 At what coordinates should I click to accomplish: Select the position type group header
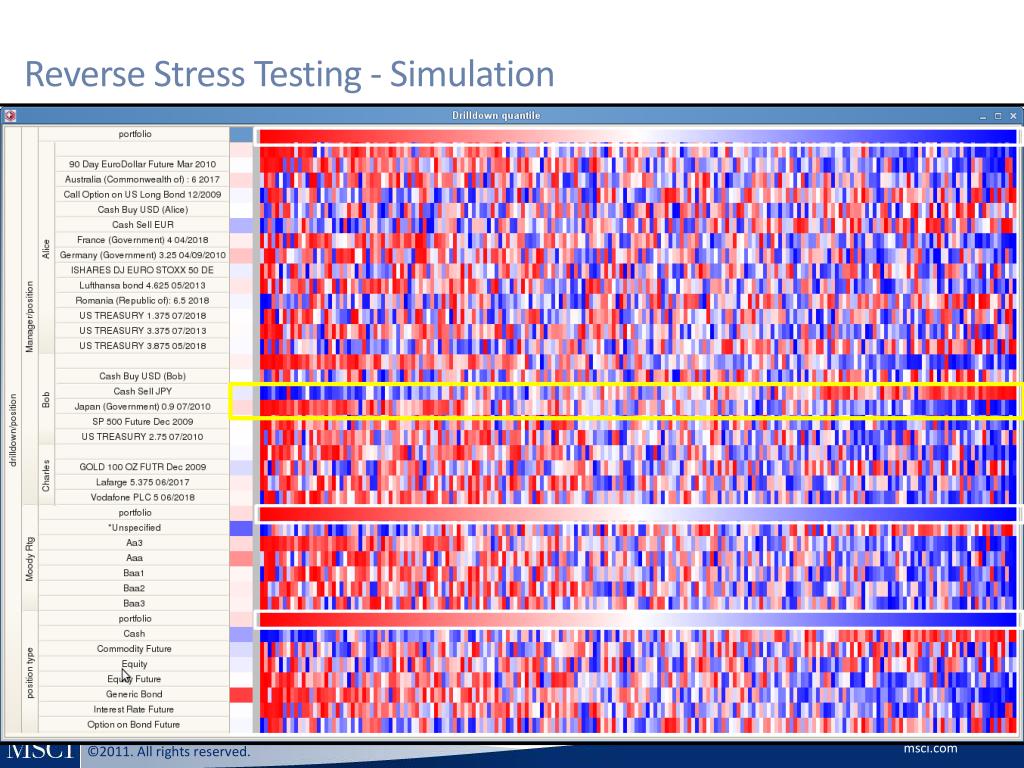(29, 672)
